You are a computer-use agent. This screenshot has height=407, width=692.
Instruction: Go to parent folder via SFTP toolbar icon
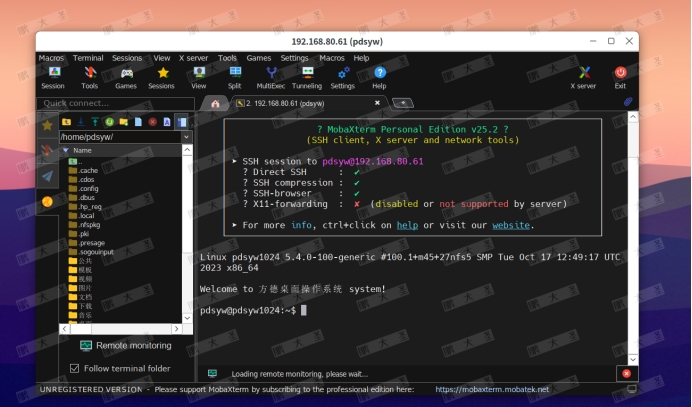point(66,122)
